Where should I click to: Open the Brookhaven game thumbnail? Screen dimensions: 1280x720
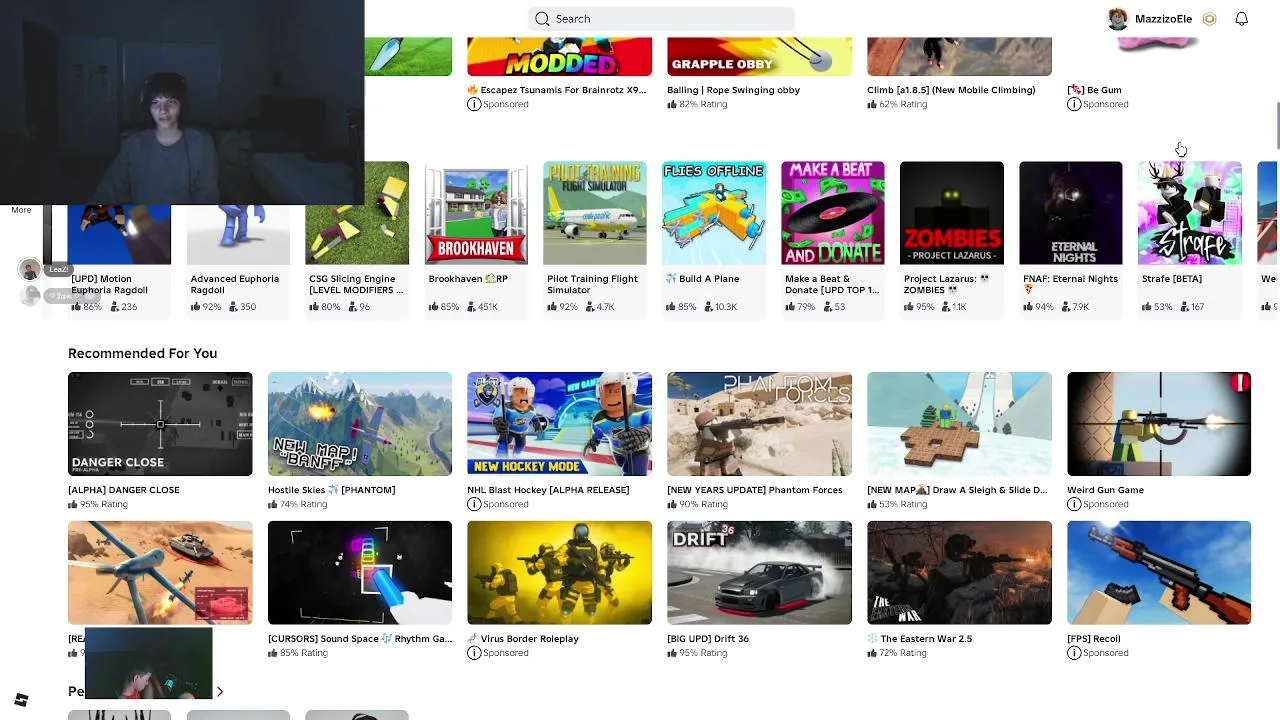click(476, 213)
